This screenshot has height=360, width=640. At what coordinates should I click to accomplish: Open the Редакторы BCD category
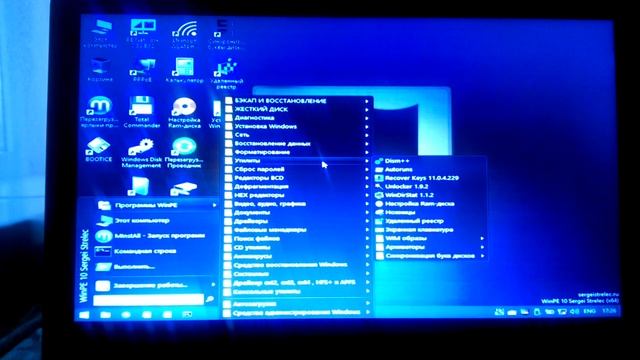[298, 178]
